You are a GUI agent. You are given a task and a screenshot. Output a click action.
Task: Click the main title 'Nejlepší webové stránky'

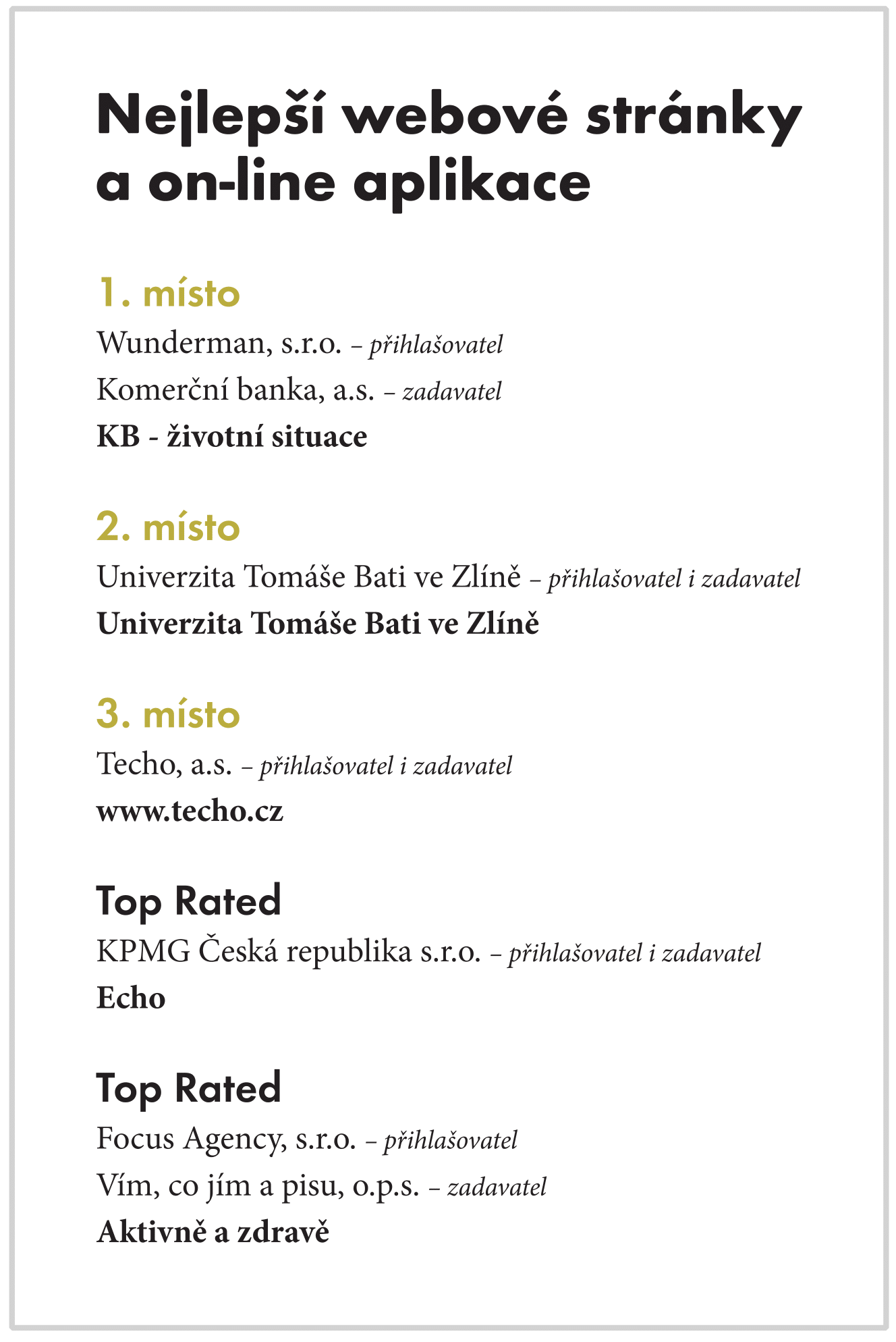click(x=449, y=116)
